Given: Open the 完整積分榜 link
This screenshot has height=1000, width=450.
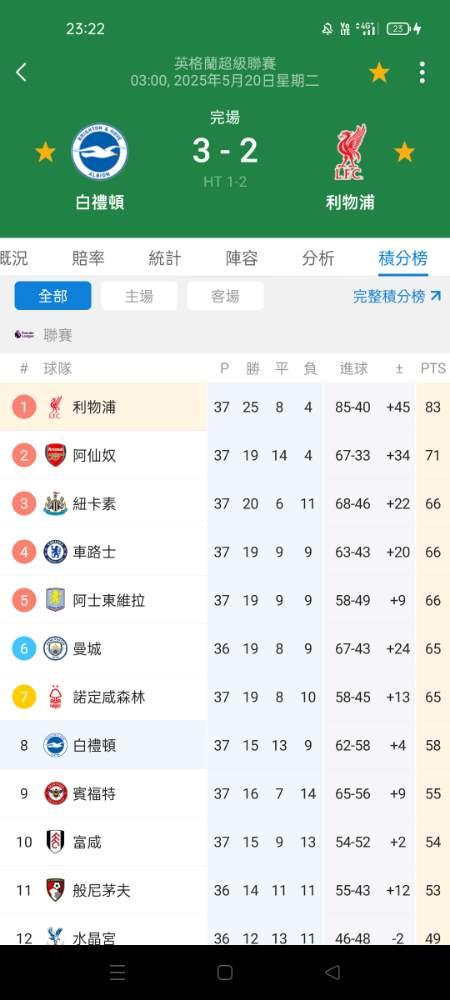Looking at the screenshot, I should (397, 296).
